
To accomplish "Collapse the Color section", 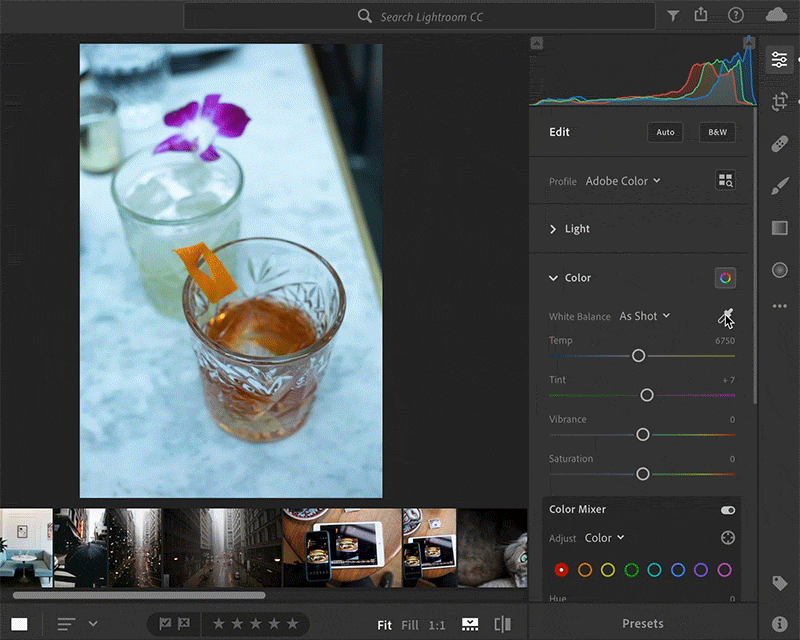I will (x=569, y=278).
